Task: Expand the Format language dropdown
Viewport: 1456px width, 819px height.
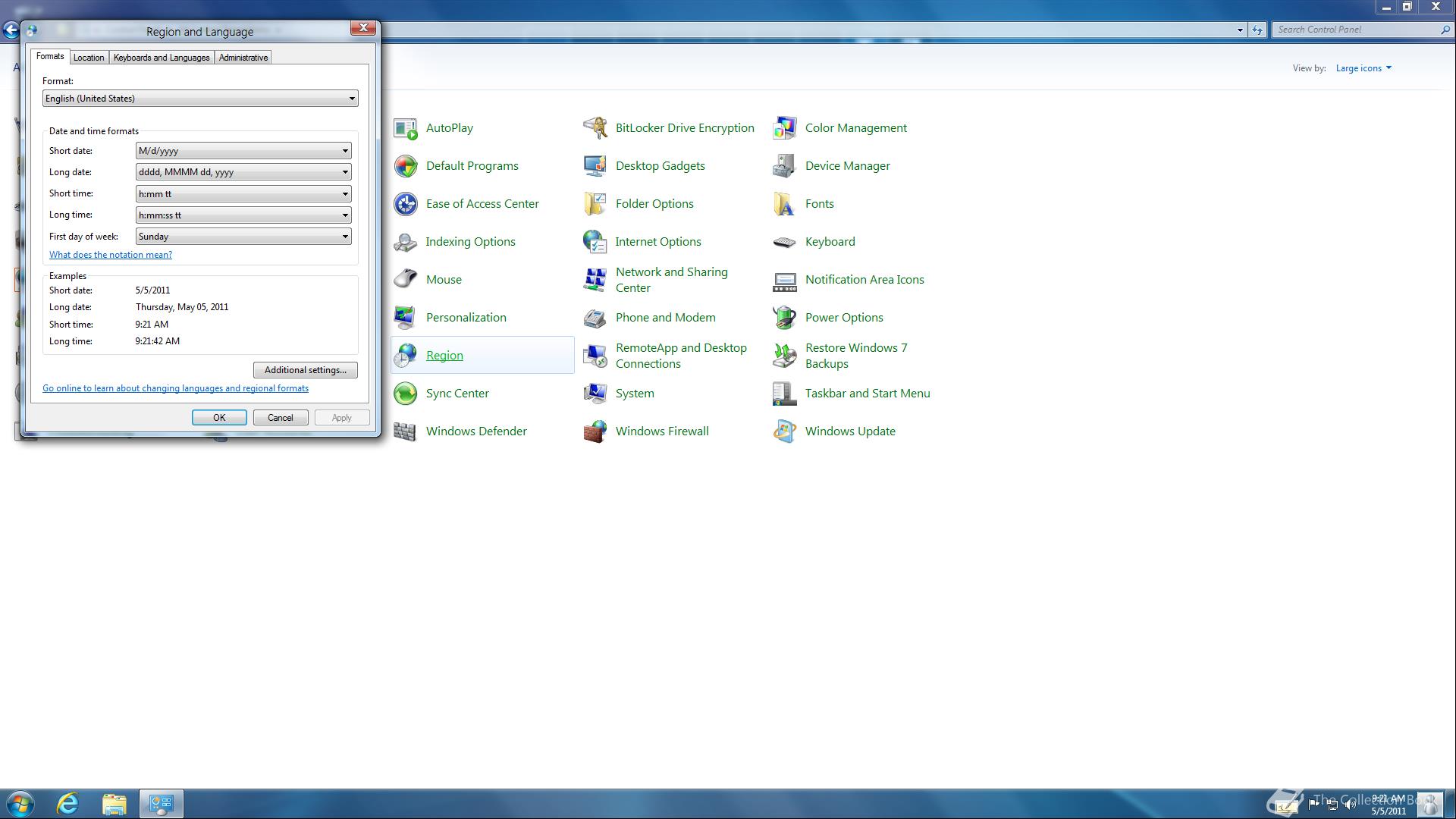Action: [x=200, y=99]
